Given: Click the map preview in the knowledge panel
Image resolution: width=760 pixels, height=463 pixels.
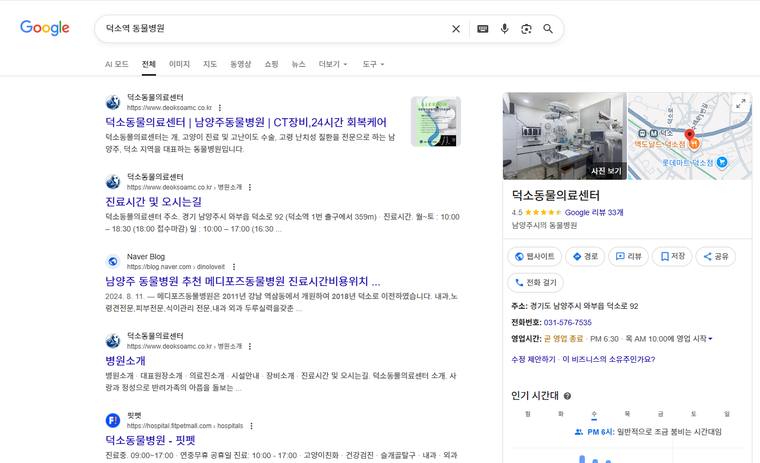Looking at the screenshot, I should [690, 136].
